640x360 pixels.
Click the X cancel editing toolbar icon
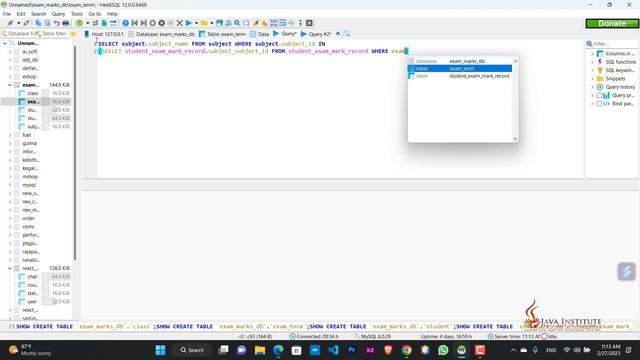pyautogui.click(x=180, y=23)
